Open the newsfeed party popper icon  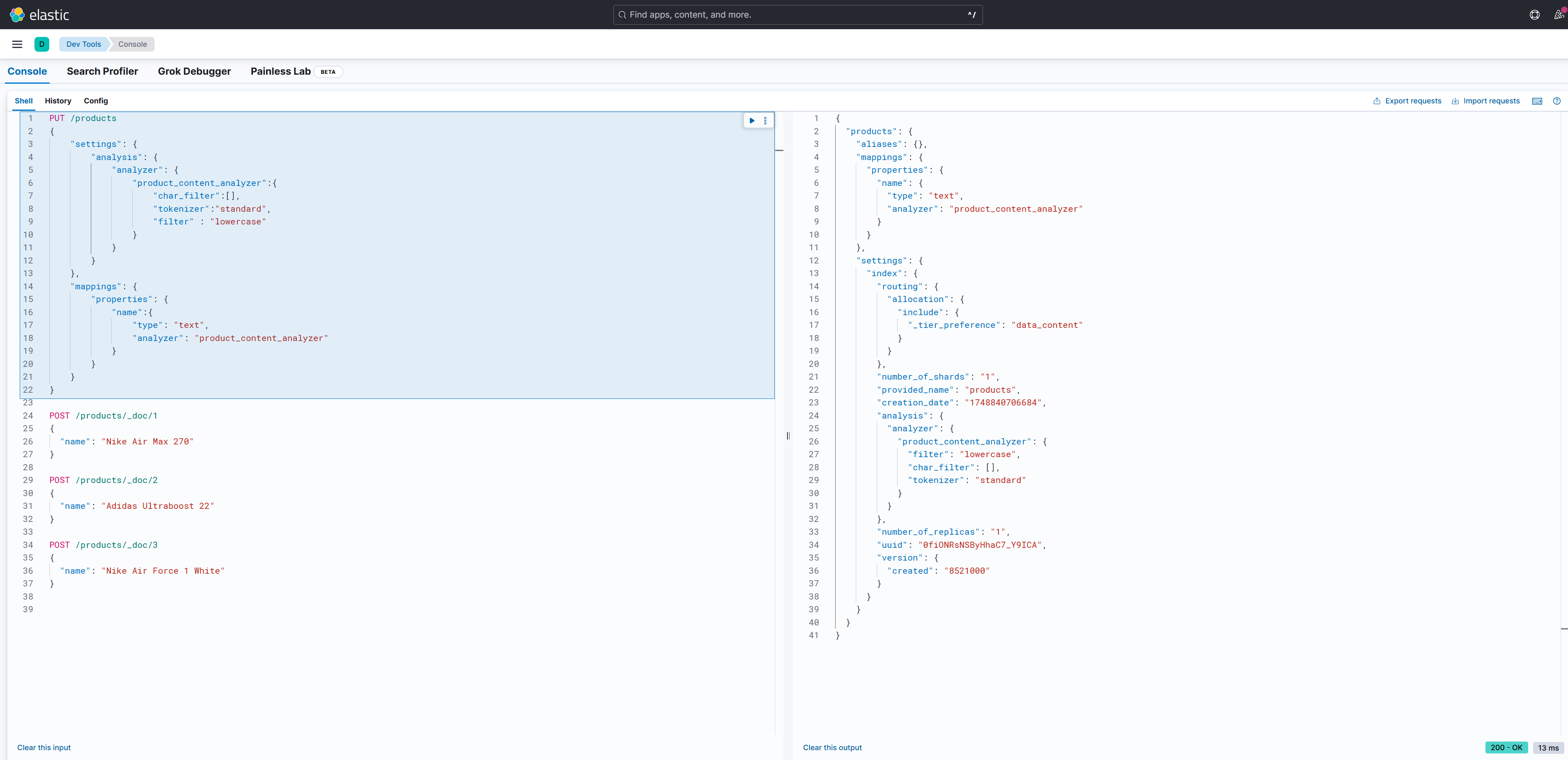pos(1558,15)
